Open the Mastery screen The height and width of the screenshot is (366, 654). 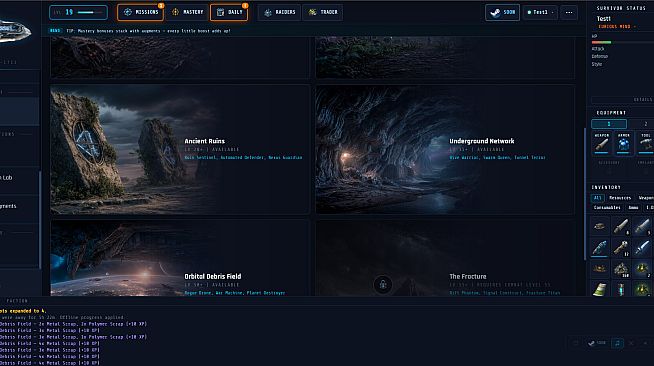point(187,12)
